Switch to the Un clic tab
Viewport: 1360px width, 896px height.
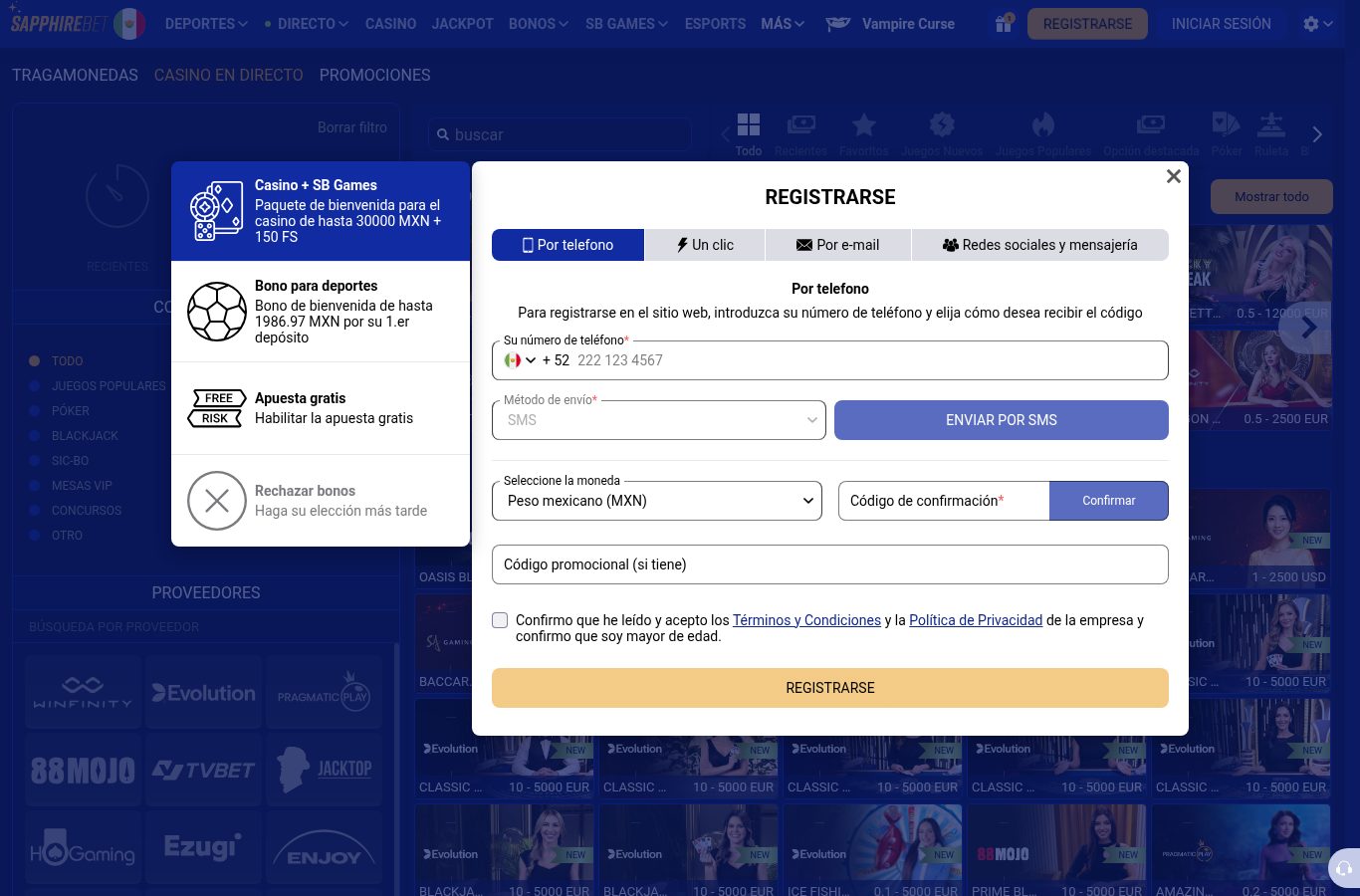click(705, 245)
